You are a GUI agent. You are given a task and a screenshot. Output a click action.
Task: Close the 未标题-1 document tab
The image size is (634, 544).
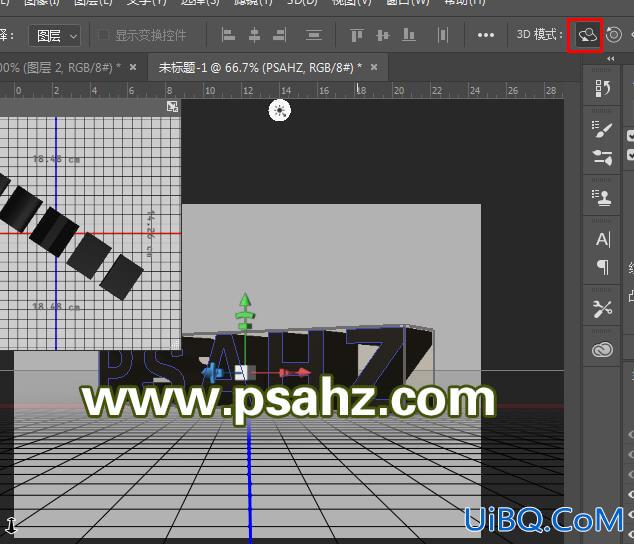tap(374, 67)
